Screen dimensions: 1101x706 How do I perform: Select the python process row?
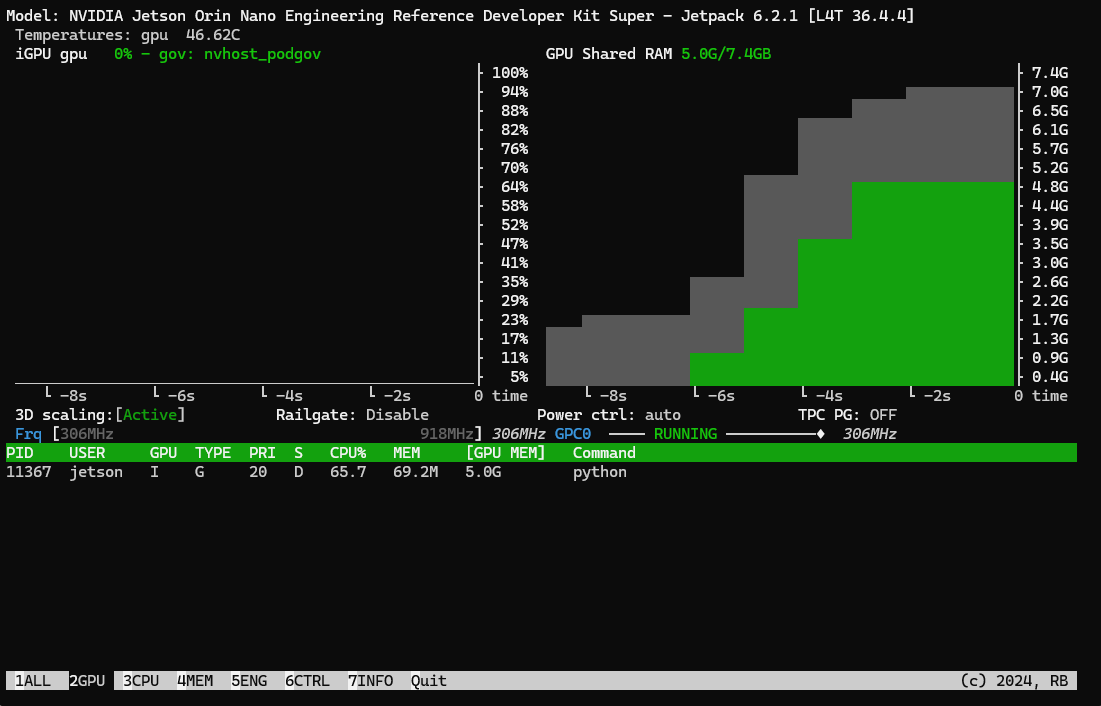(x=599, y=472)
